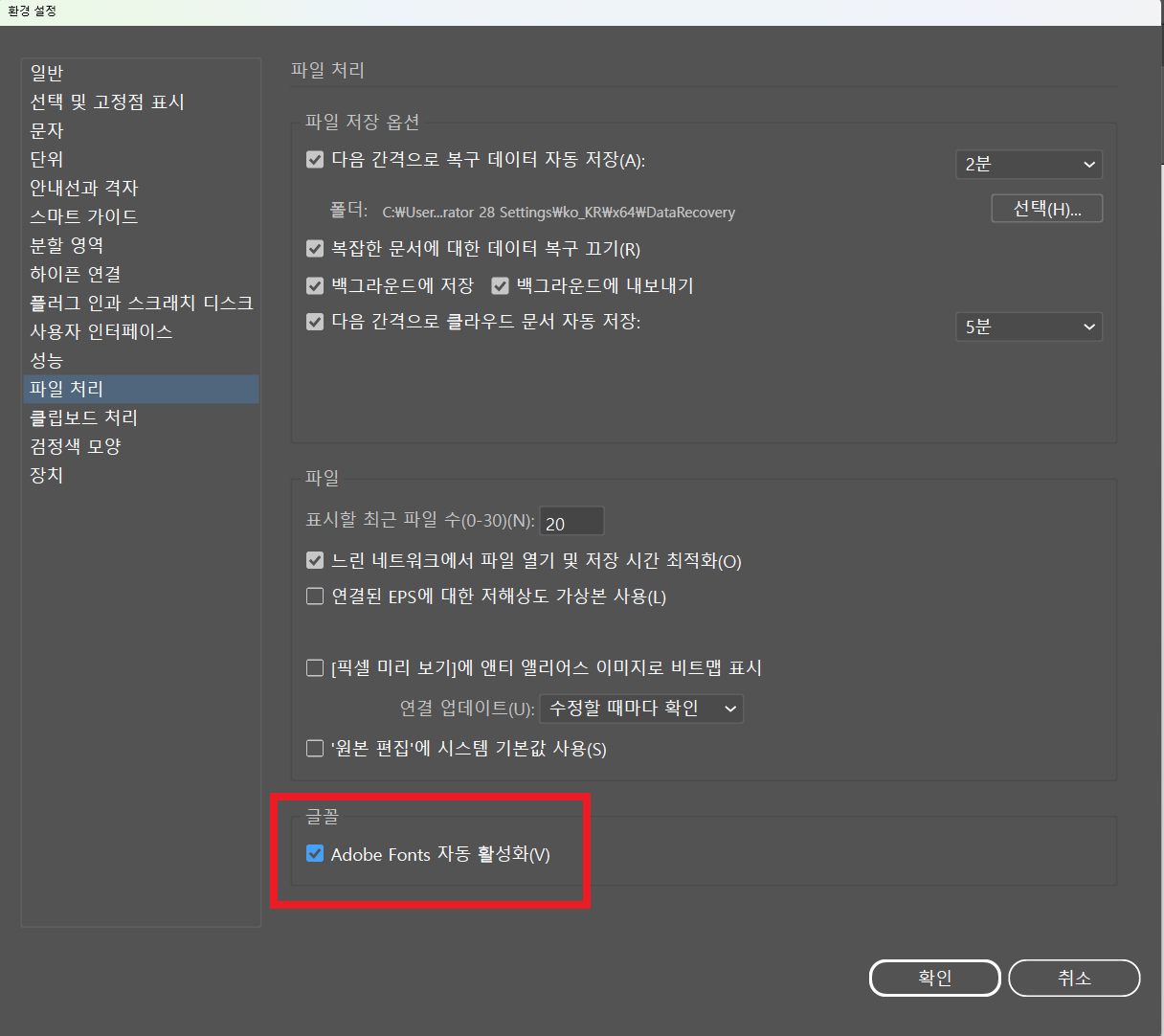Uncheck 백그라운드에 저장 option
Image resolution: width=1164 pixels, height=1036 pixels.
(315, 285)
